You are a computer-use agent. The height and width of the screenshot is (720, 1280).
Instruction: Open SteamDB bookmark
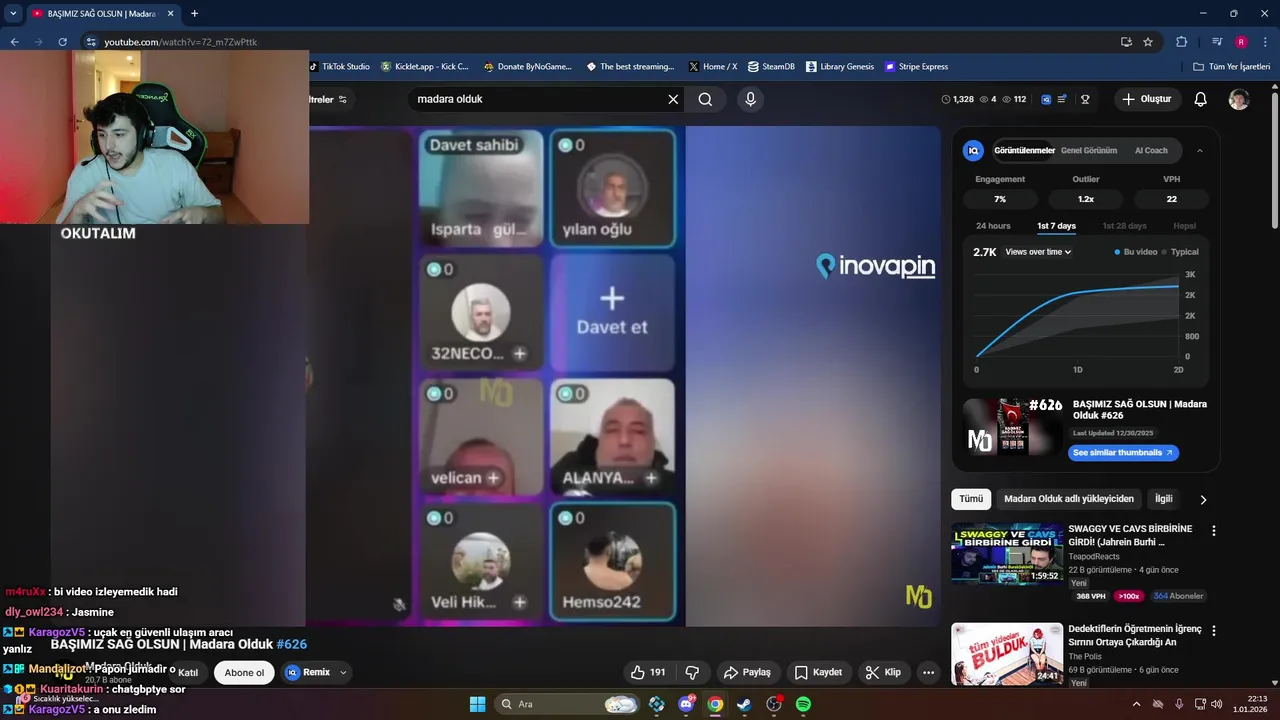tap(771, 67)
